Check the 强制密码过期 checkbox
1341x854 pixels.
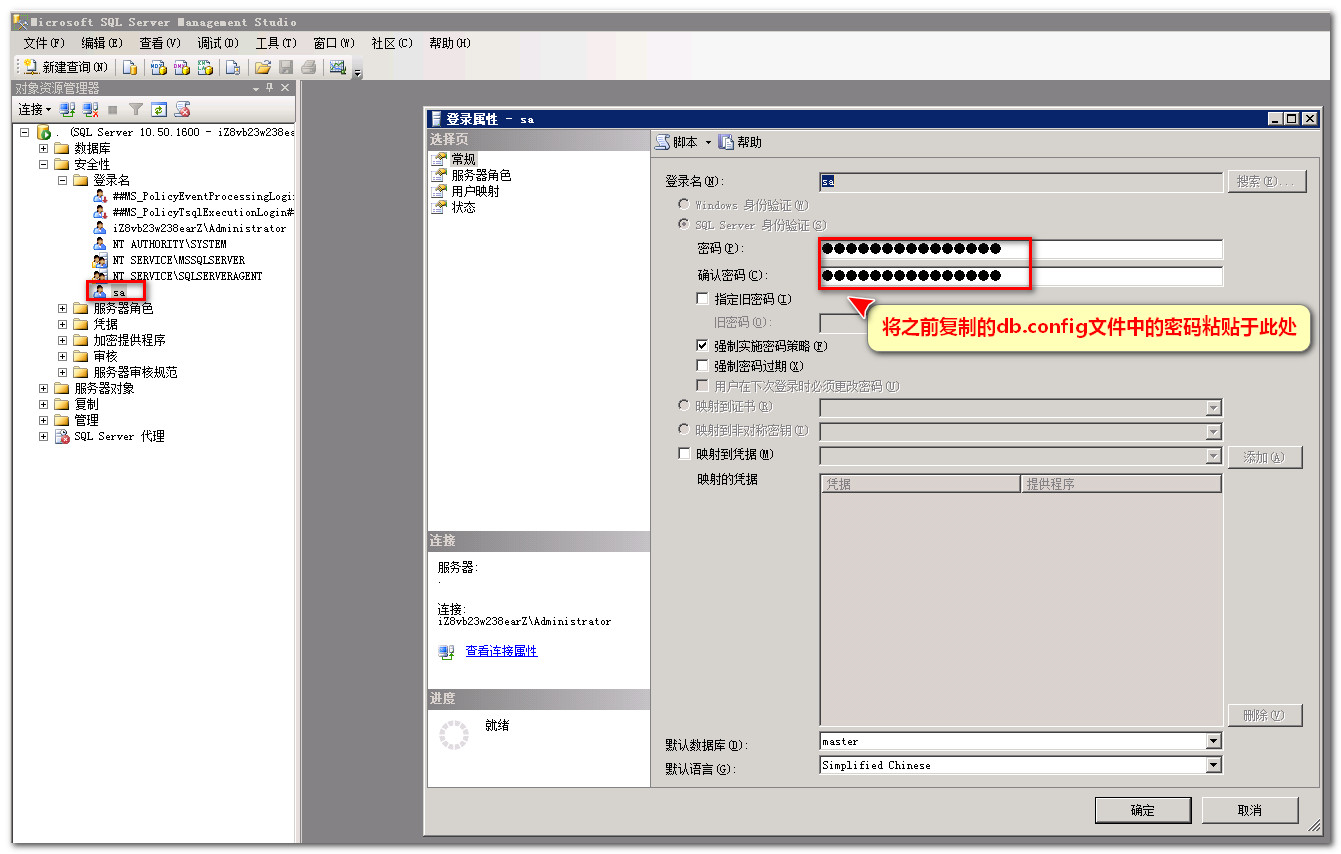click(702, 366)
